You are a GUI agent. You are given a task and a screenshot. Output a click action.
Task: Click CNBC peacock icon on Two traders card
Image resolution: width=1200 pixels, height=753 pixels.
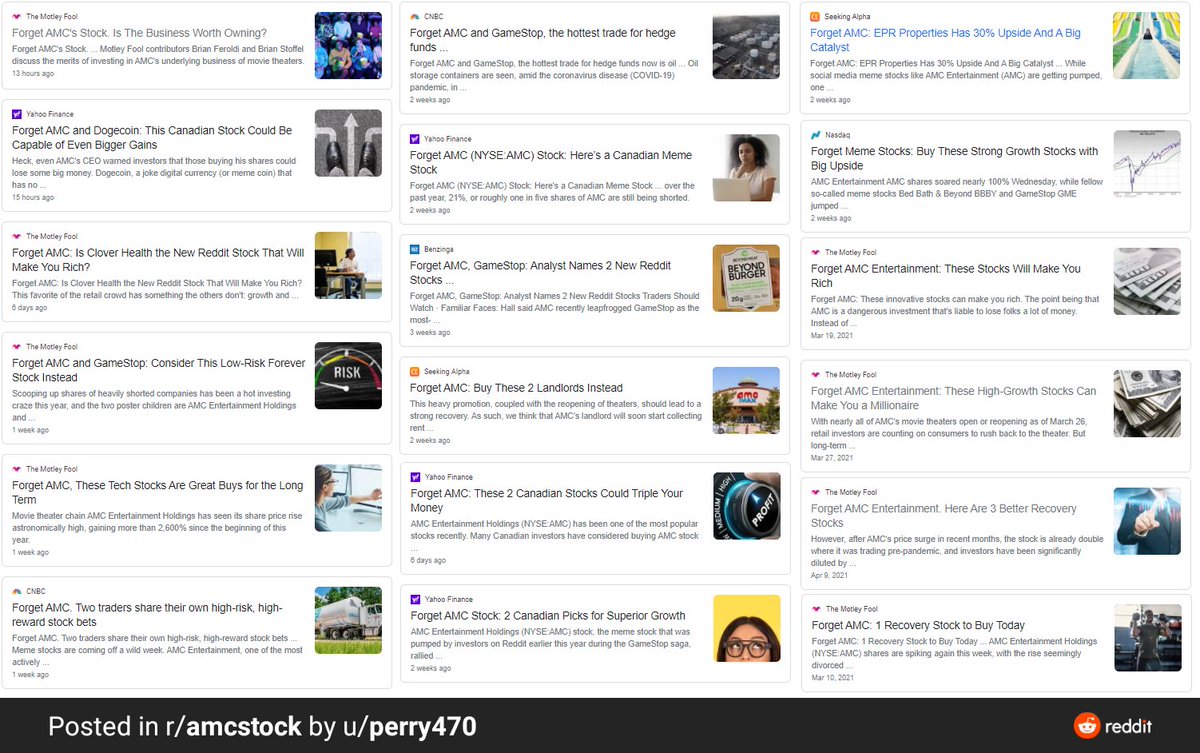(x=17, y=591)
